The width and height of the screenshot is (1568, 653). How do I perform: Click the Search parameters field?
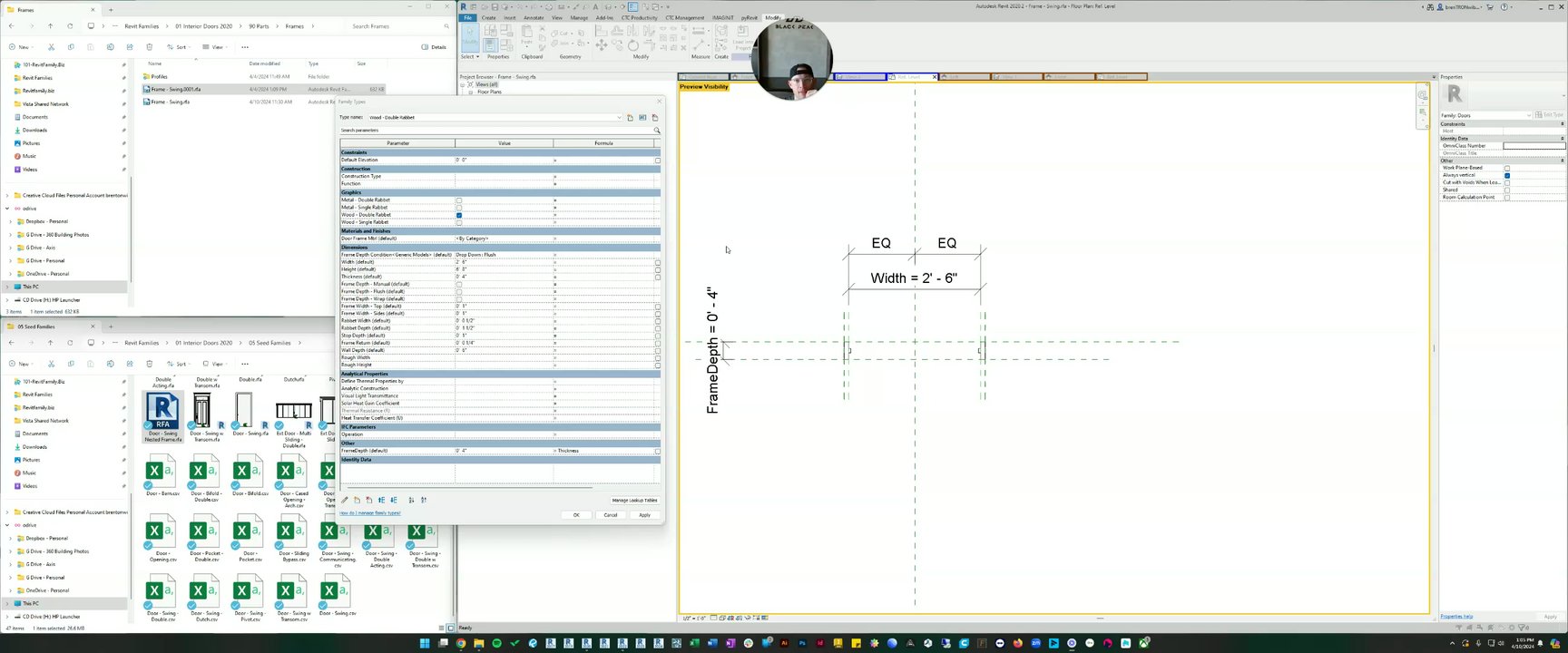pyautogui.click(x=495, y=131)
